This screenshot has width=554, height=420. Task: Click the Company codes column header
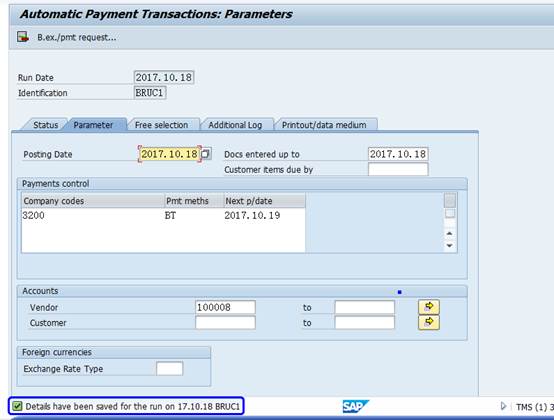point(93,201)
